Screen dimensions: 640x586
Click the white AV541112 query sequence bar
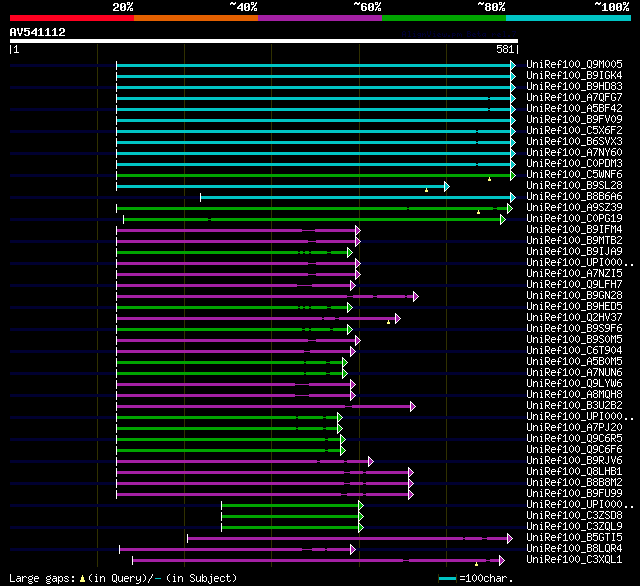[264, 41]
